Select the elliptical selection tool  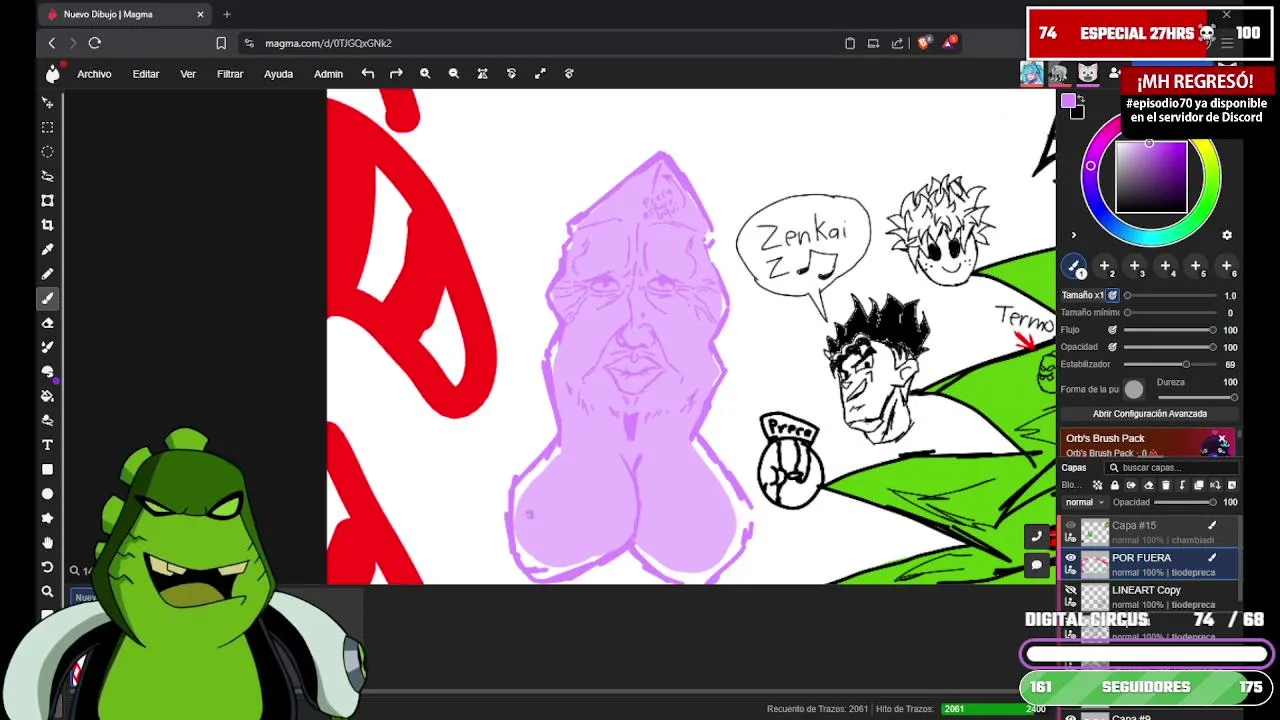[x=47, y=152]
